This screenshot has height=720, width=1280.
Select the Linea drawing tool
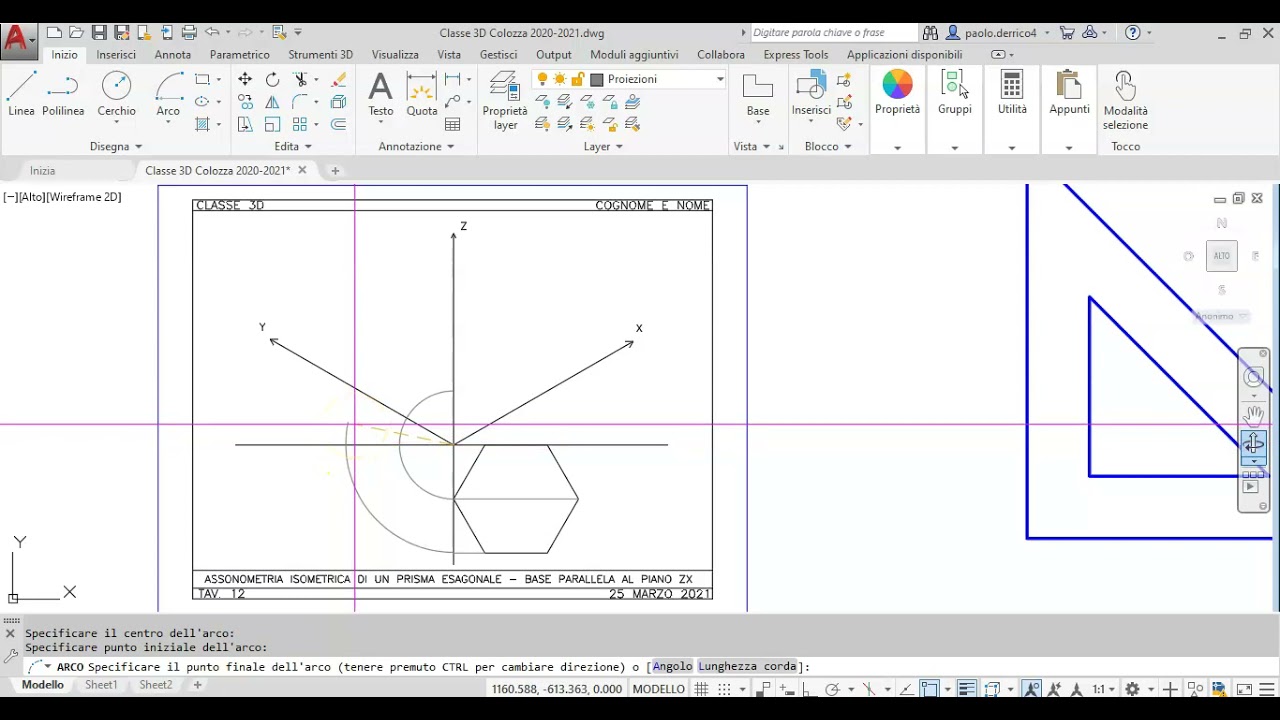coord(21,94)
